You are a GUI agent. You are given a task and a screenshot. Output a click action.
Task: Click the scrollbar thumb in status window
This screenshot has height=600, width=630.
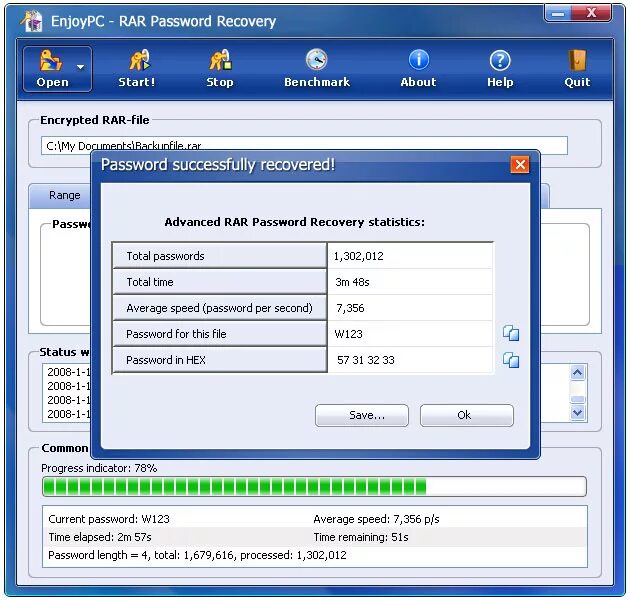(x=577, y=399)
